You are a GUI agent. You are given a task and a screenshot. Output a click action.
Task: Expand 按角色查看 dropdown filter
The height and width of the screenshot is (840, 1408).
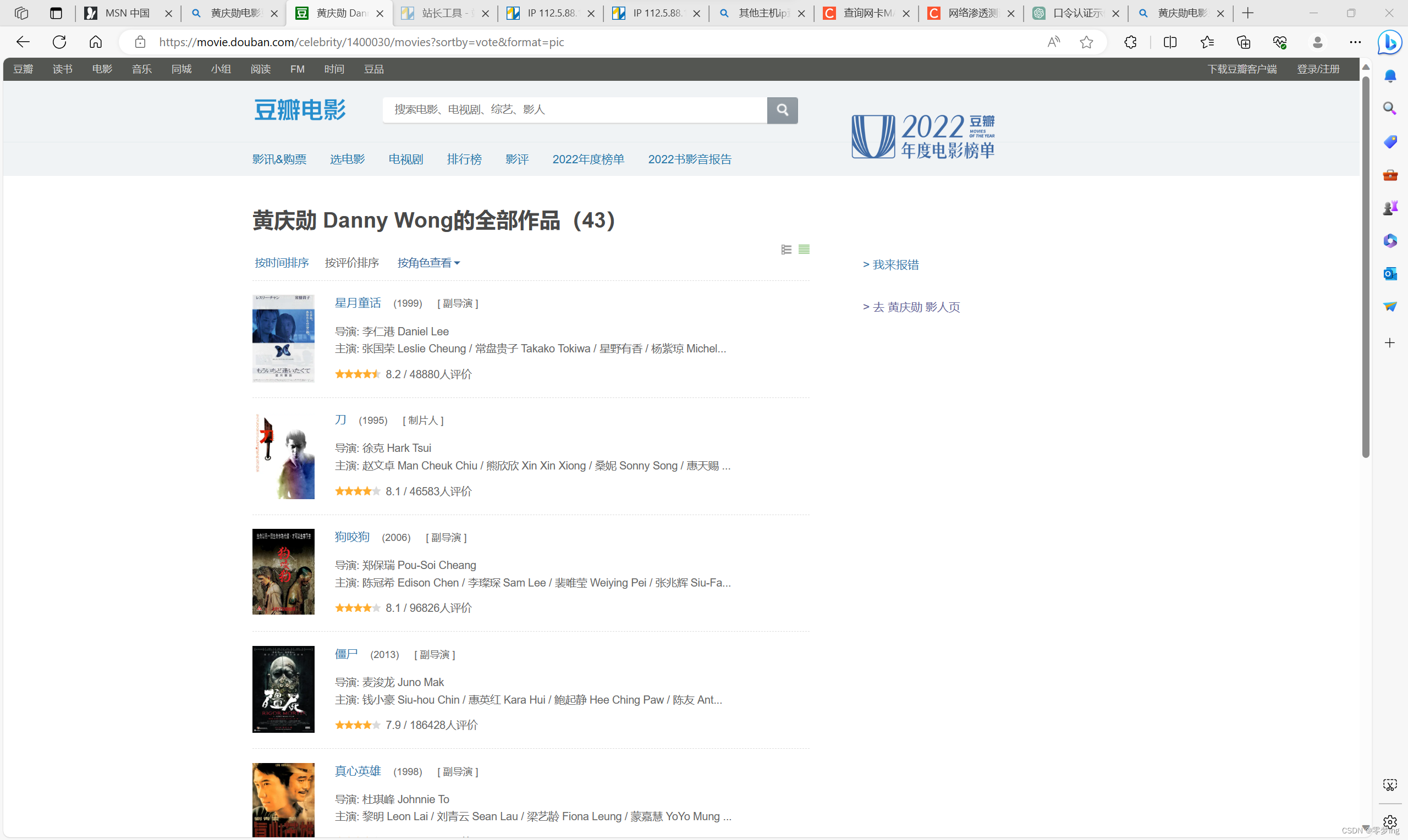pos(428,263)
